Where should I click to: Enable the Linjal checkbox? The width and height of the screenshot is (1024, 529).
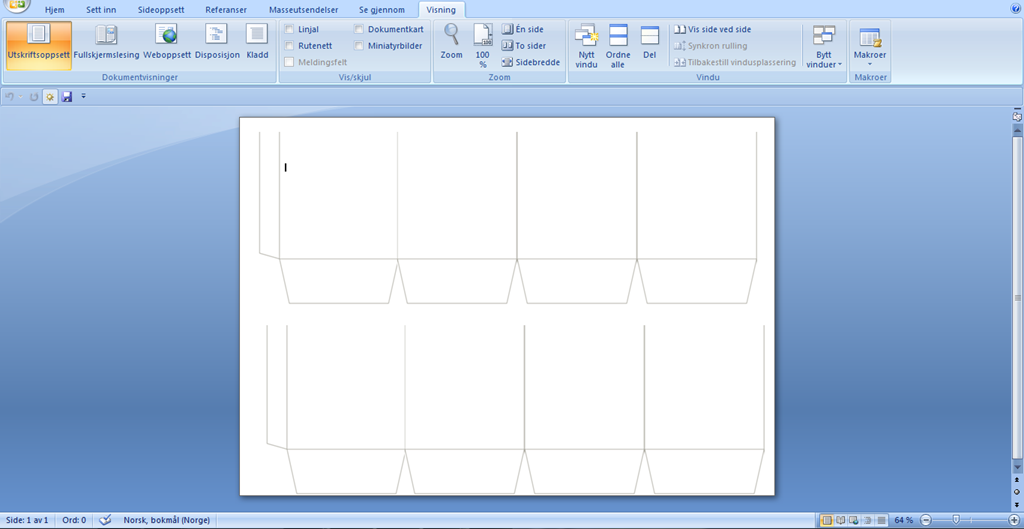click(289, 29)
